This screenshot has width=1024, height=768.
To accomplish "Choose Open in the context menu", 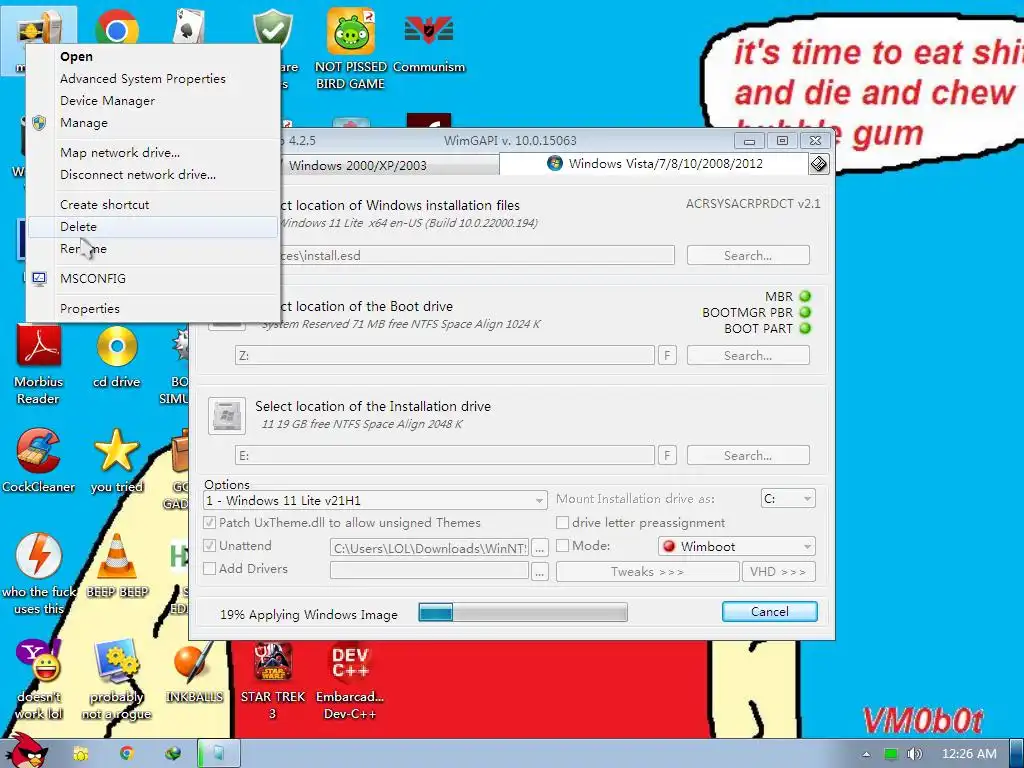I will coord(153,57).
